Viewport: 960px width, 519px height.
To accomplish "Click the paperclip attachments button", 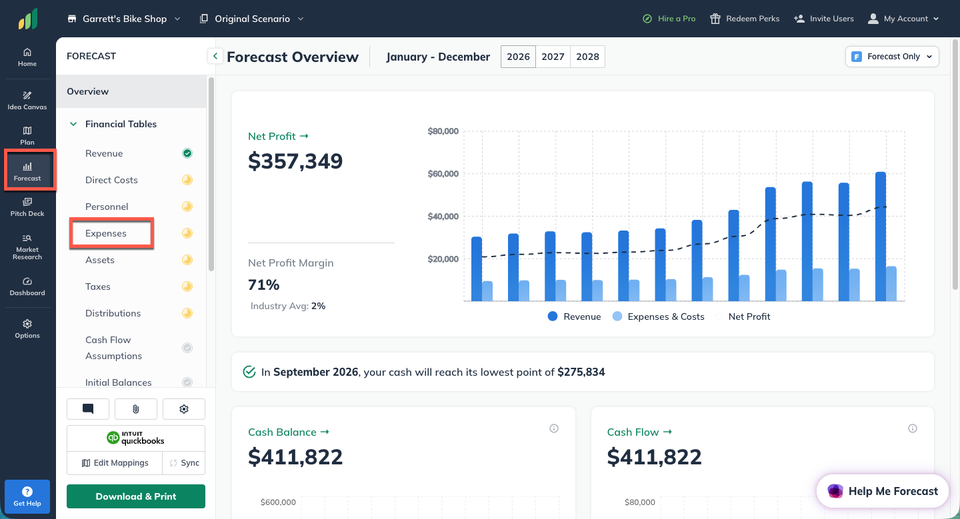I will (136, 409).
